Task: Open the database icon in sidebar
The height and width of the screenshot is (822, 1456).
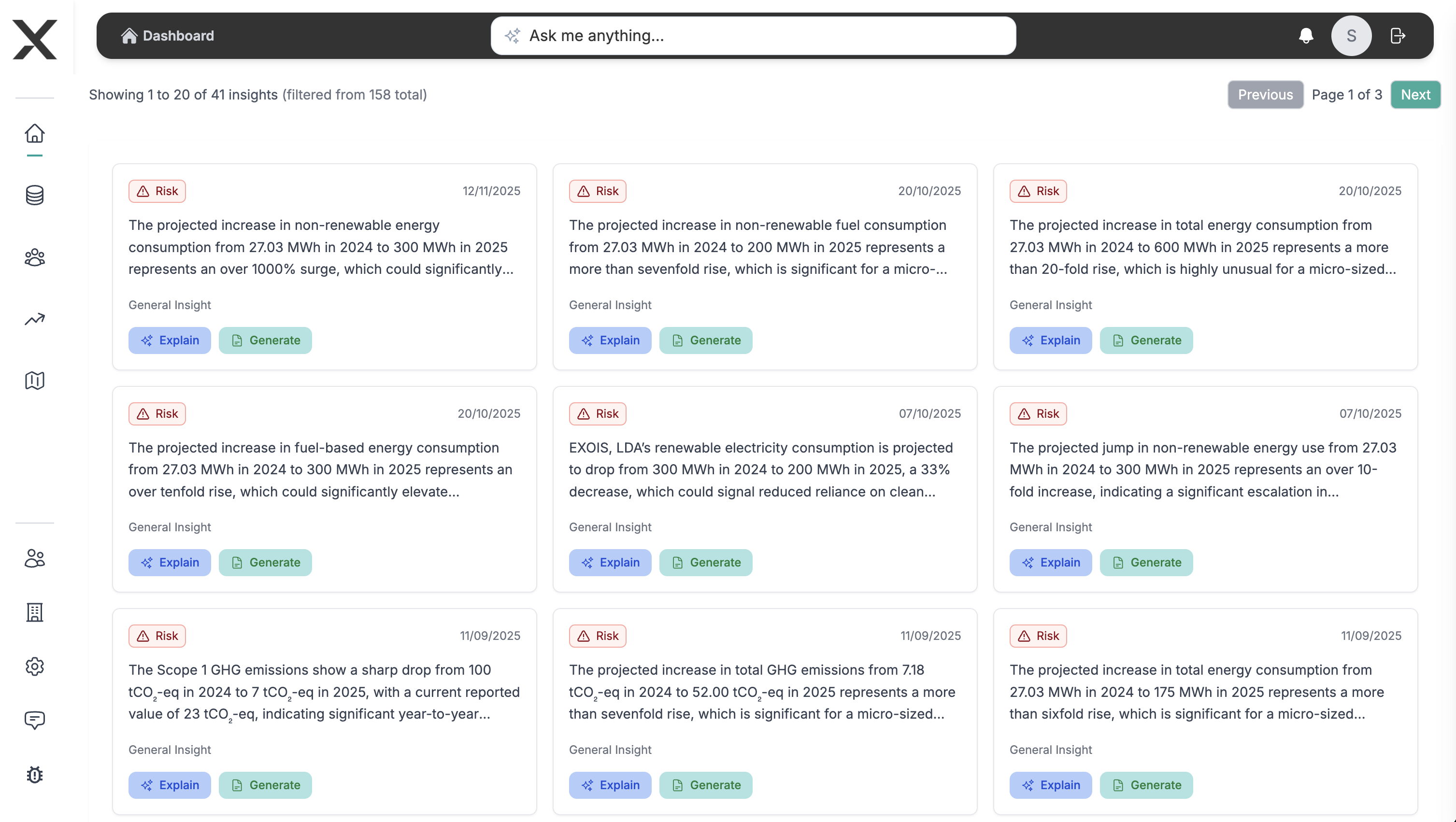Action: [34, 196]
